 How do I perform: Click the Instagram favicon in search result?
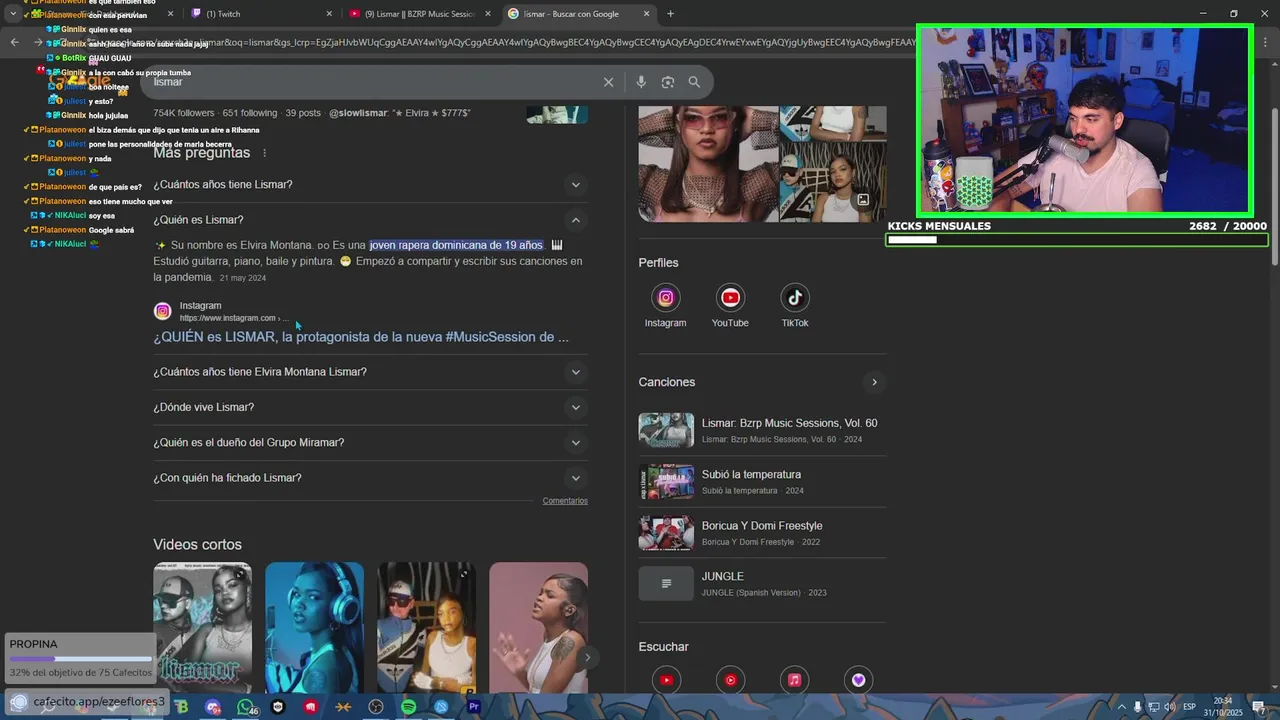point(162,311)
